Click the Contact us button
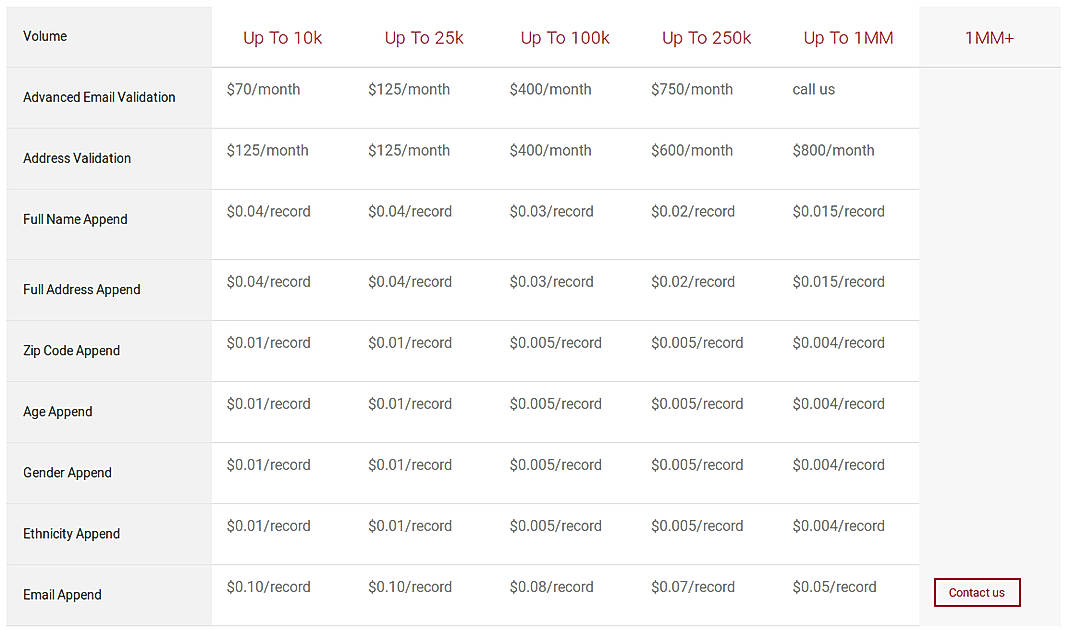Image resolution: width=1070 pixels, height=631 pixels. point(977,592)
